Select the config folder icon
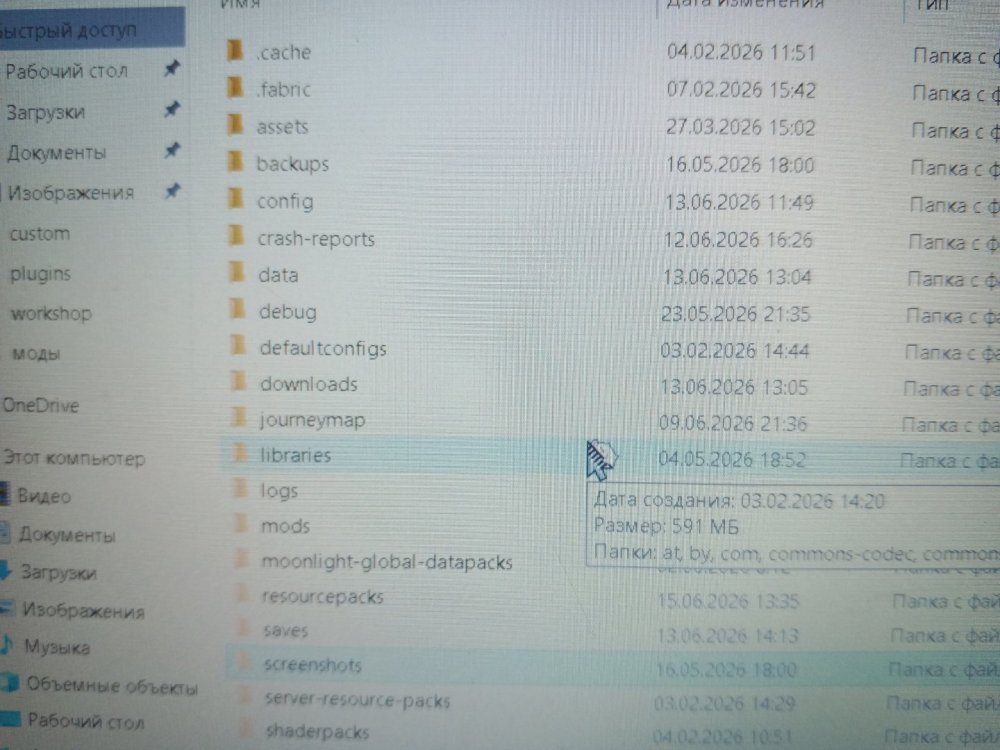Viewport: 1000px width, 750px height. [236, 199]
